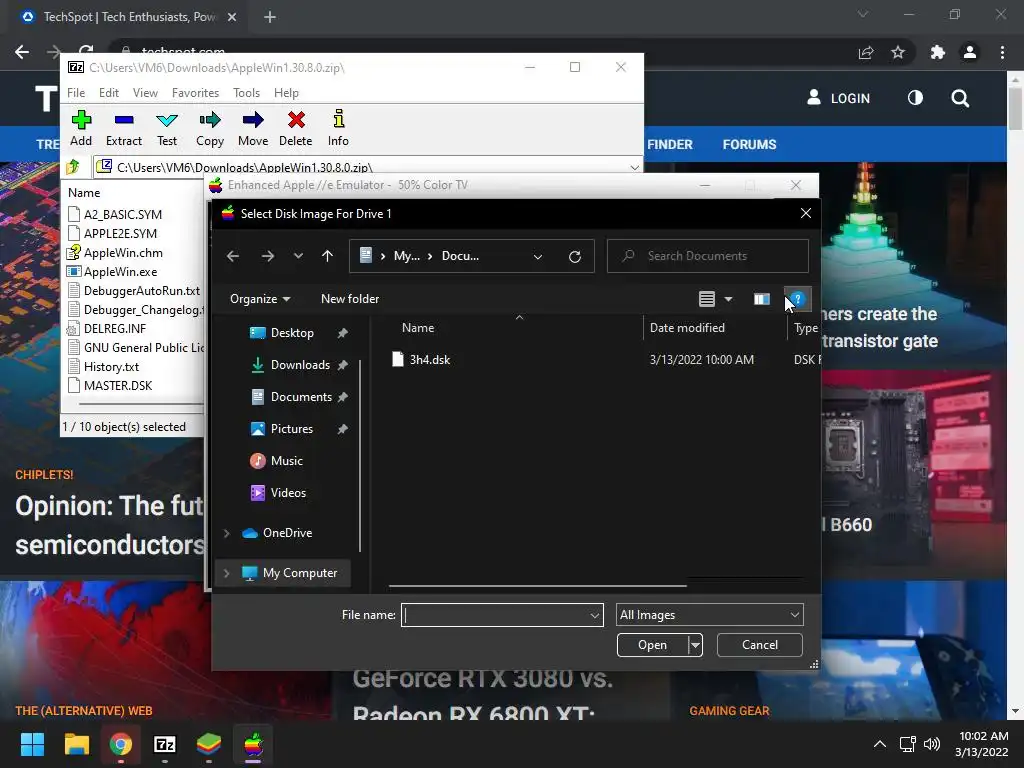
Task: Open the 7-Zip Tools menu
Action: tap(246, 93)
